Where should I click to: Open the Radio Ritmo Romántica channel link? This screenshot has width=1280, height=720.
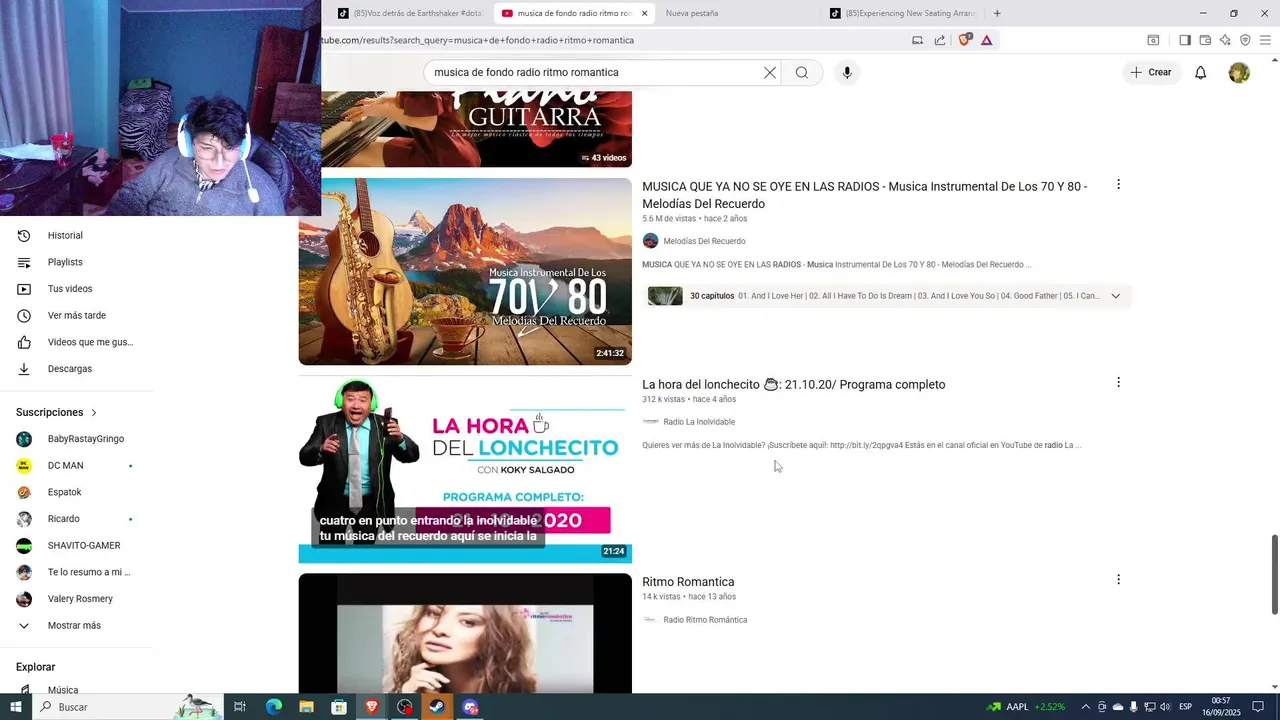[705, 620]
